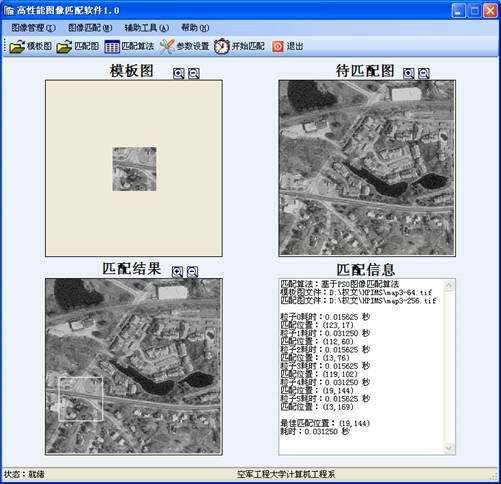The width and height of the screenshot is (501, 484).
Task: Open matching image with 匹配图 folder icon
Action: (x=64, y=47)
